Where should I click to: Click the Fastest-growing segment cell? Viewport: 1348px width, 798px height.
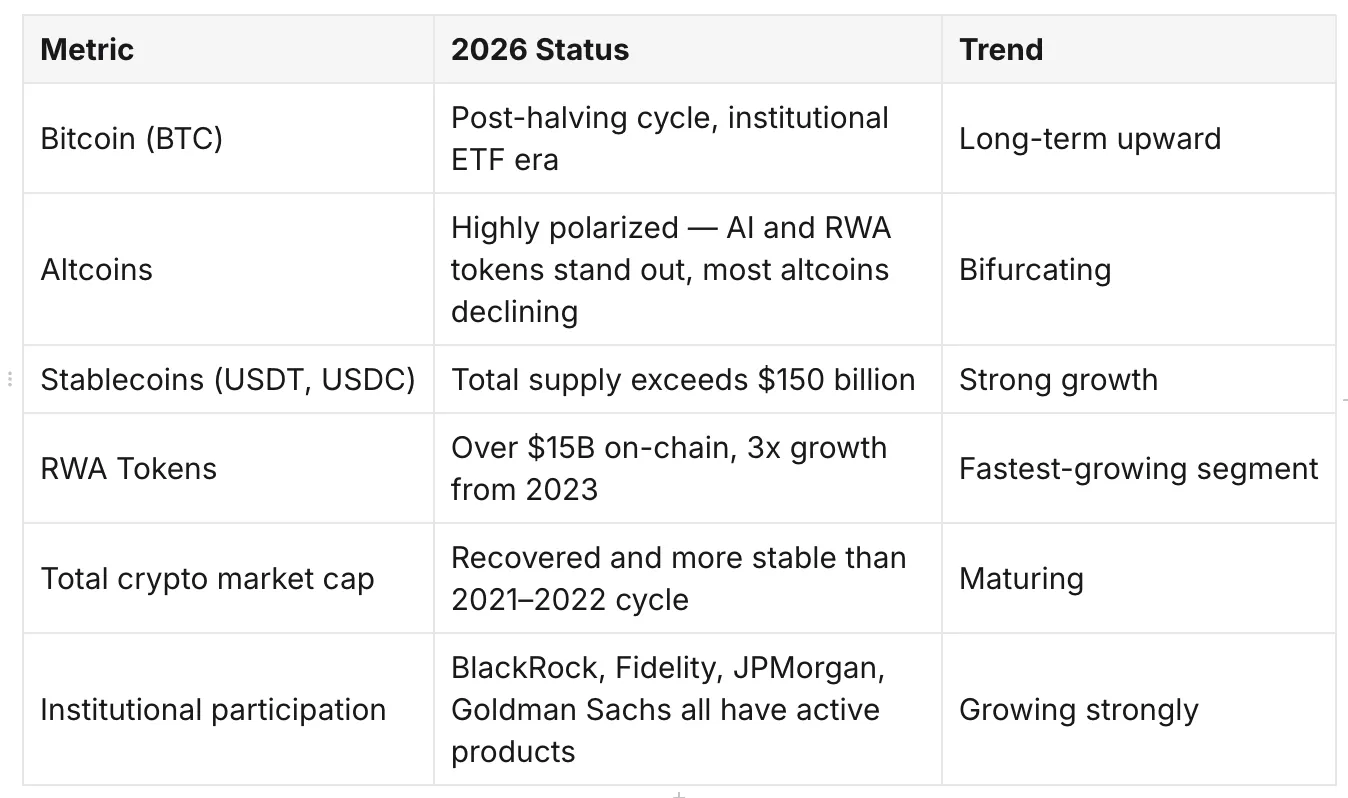(x=1138, y=468)
